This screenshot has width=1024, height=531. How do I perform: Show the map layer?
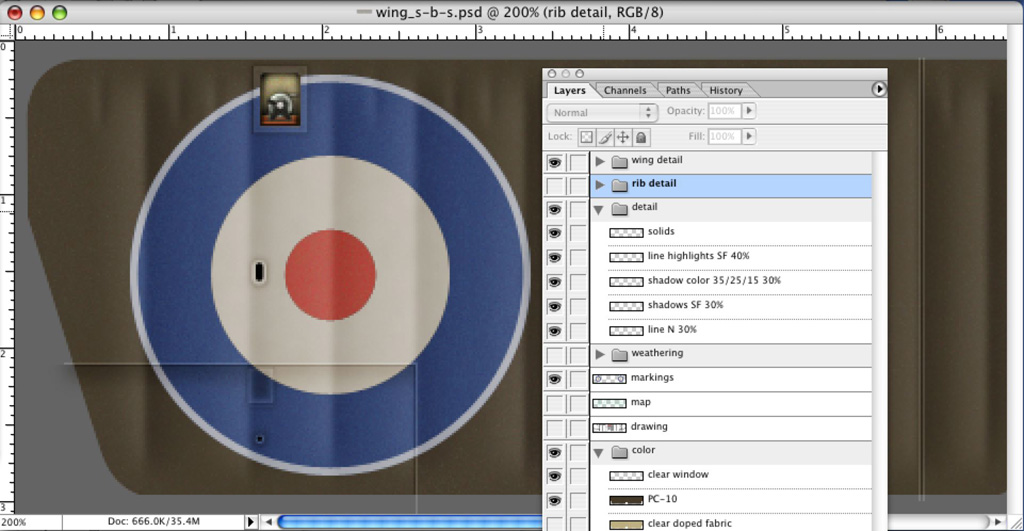click(x=554, y=404)
